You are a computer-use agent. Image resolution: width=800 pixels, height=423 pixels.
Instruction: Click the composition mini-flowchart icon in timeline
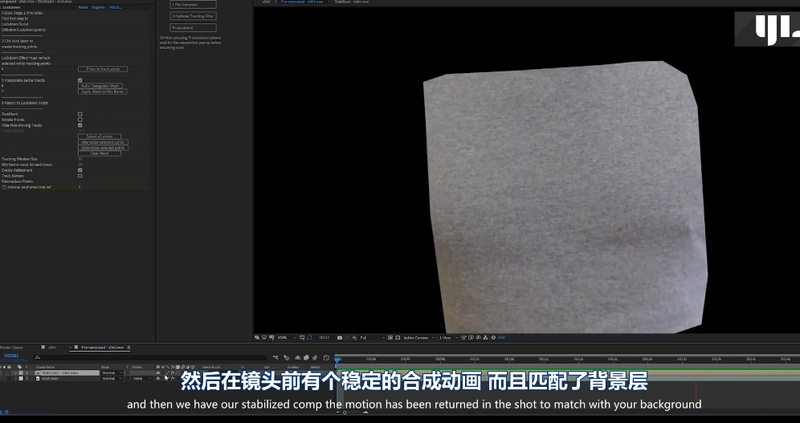point(276,358)
